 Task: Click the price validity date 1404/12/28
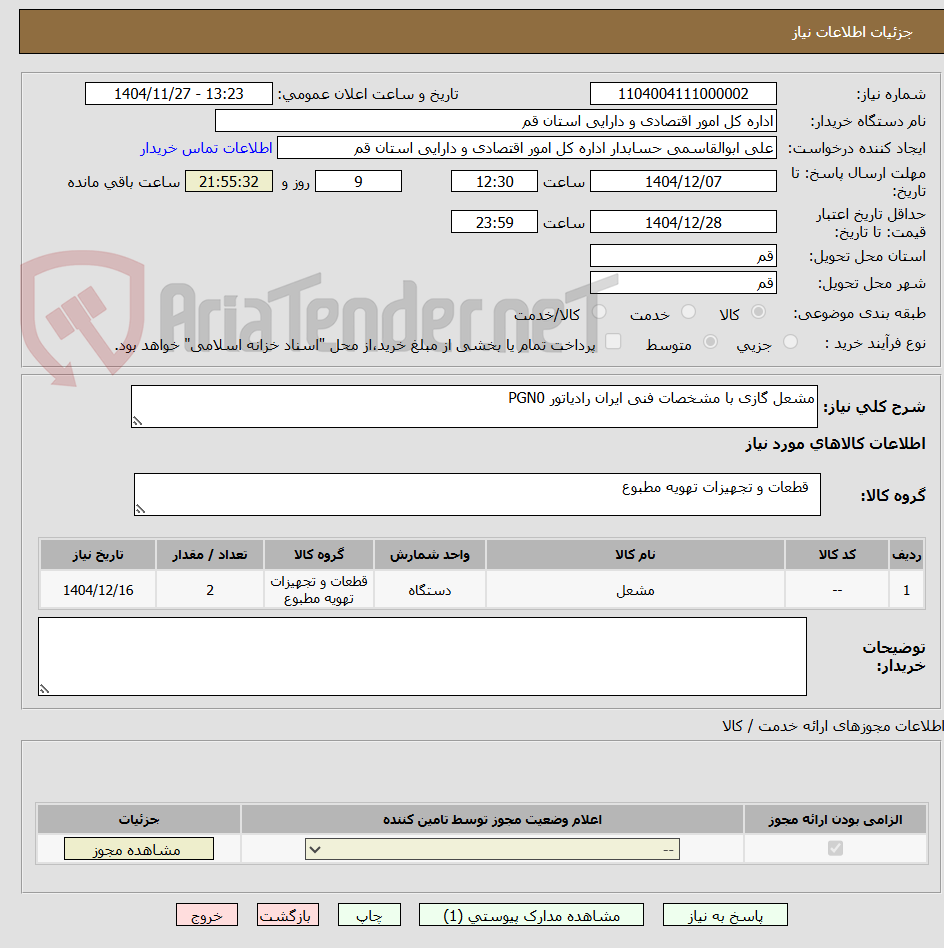[x=683, y=222]
